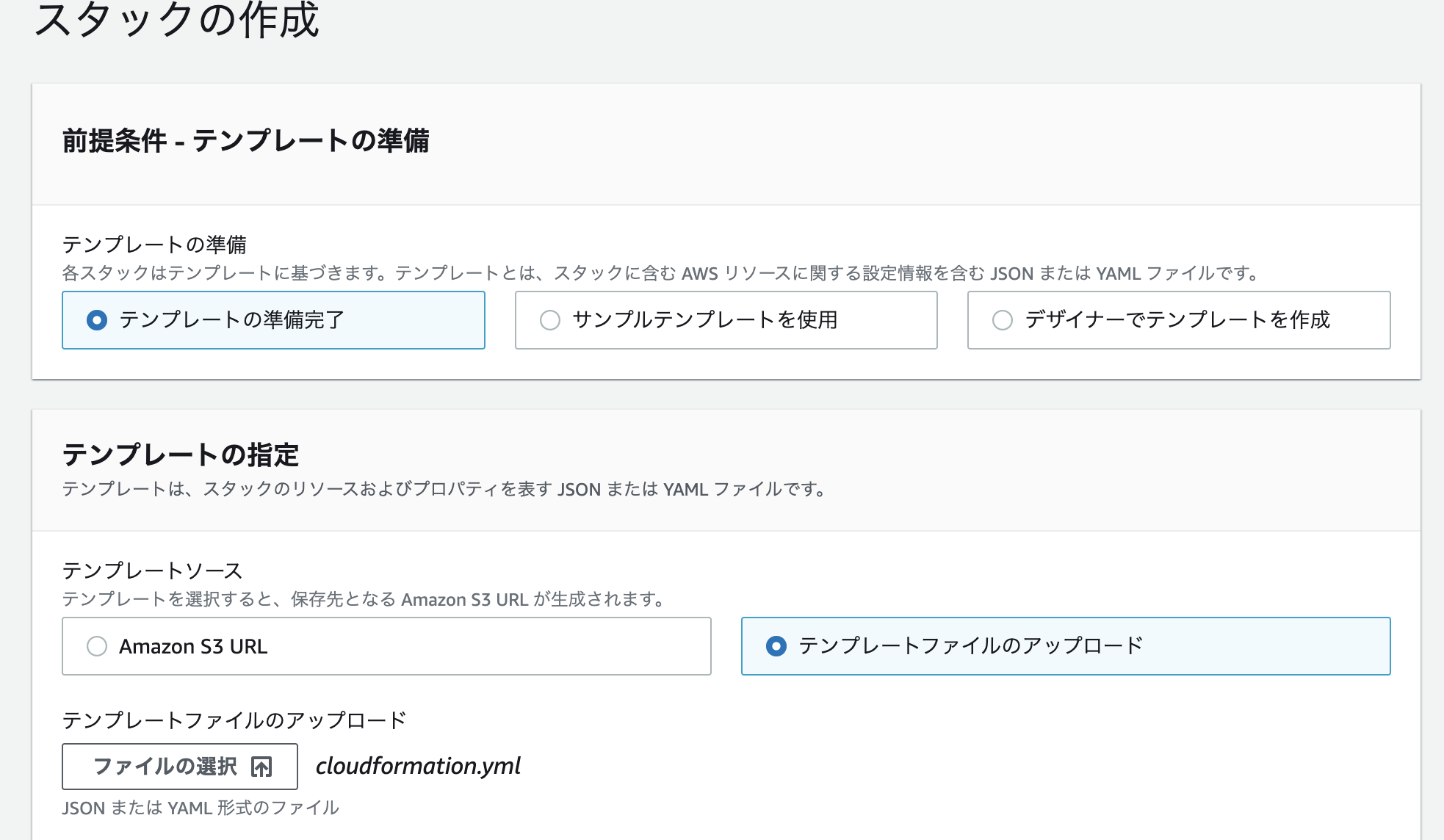This screenshot has height=840, width=1444.
Task: Click the テンプレートの指定 section heading
Action: click(180, 455)
